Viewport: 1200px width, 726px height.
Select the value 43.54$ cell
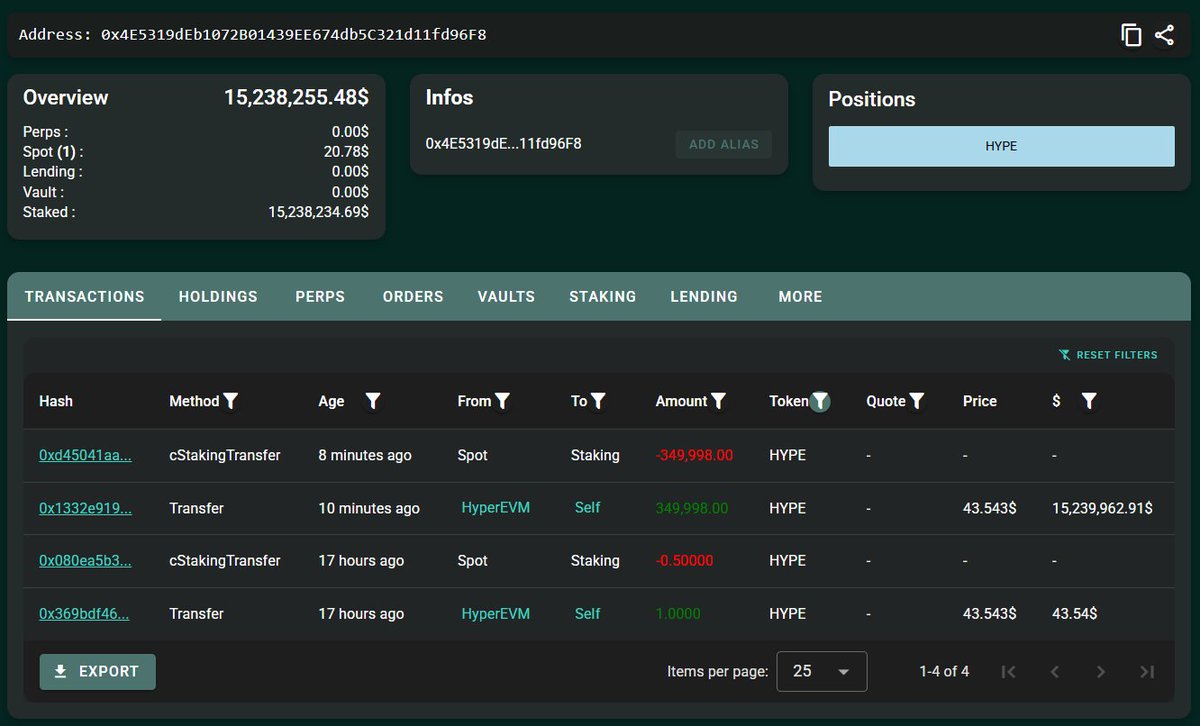coord(1074,614)
